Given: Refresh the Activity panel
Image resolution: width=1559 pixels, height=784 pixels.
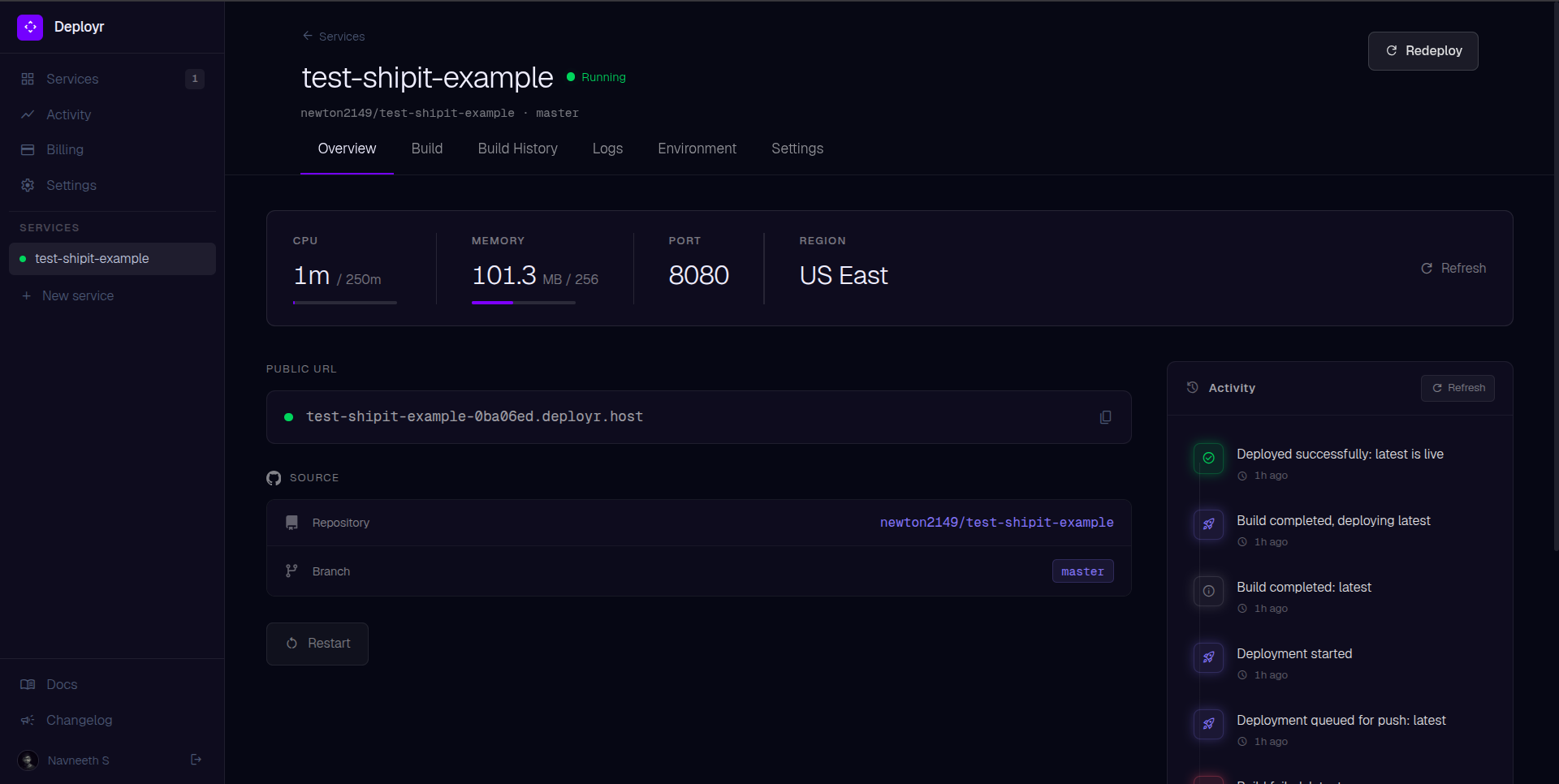Looking at the screenshot, I should coord(1458,388).
